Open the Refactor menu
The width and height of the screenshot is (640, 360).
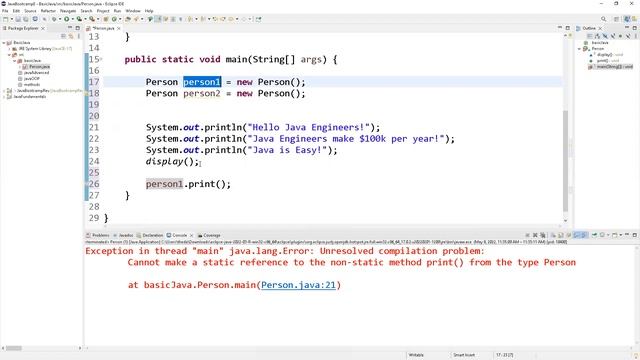48,11
